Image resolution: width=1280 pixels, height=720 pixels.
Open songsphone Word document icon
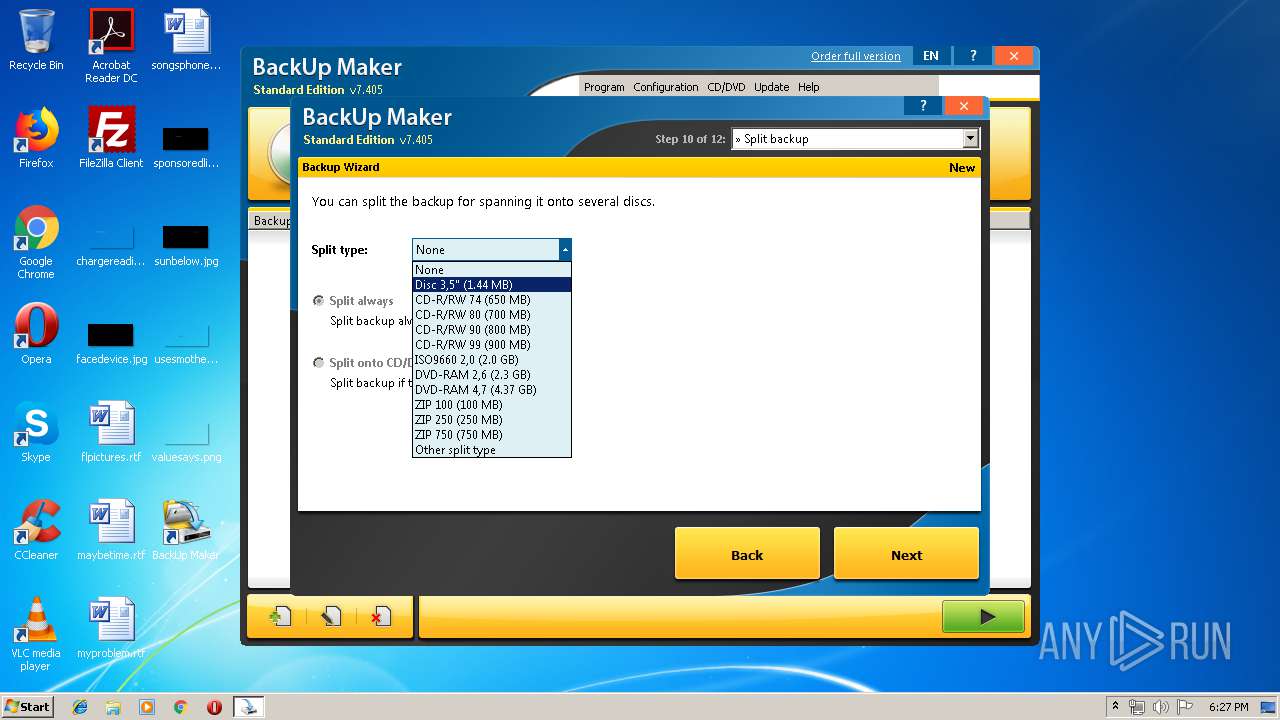pos(186,41)
